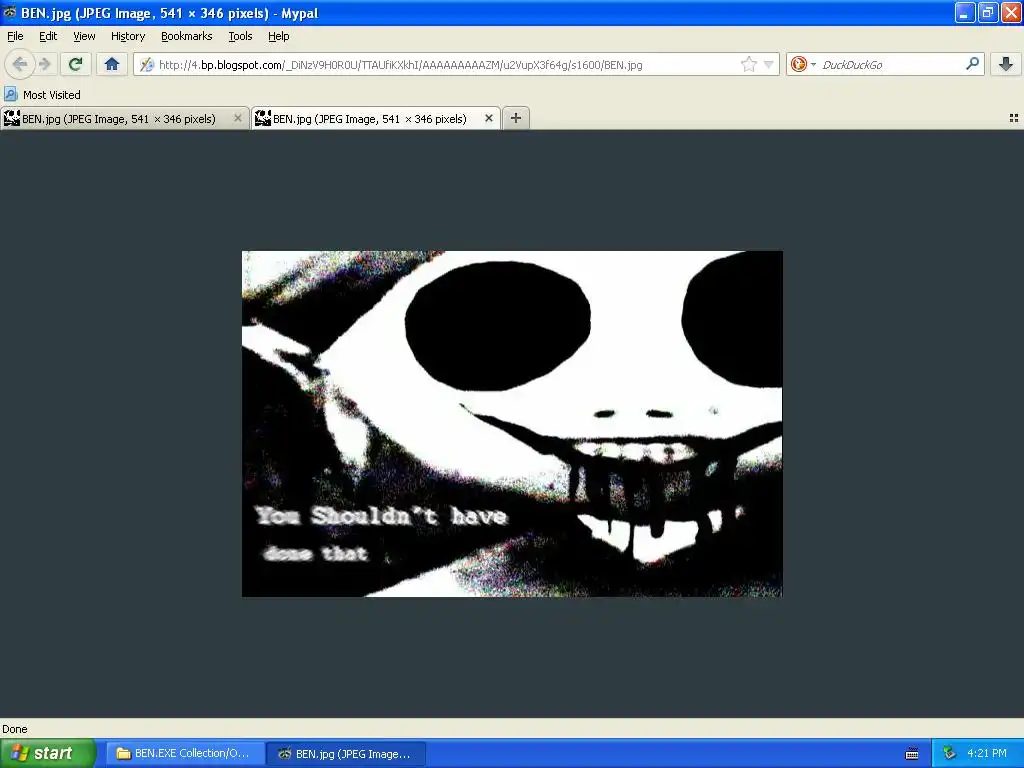Open the Help menu

[279, 36]
